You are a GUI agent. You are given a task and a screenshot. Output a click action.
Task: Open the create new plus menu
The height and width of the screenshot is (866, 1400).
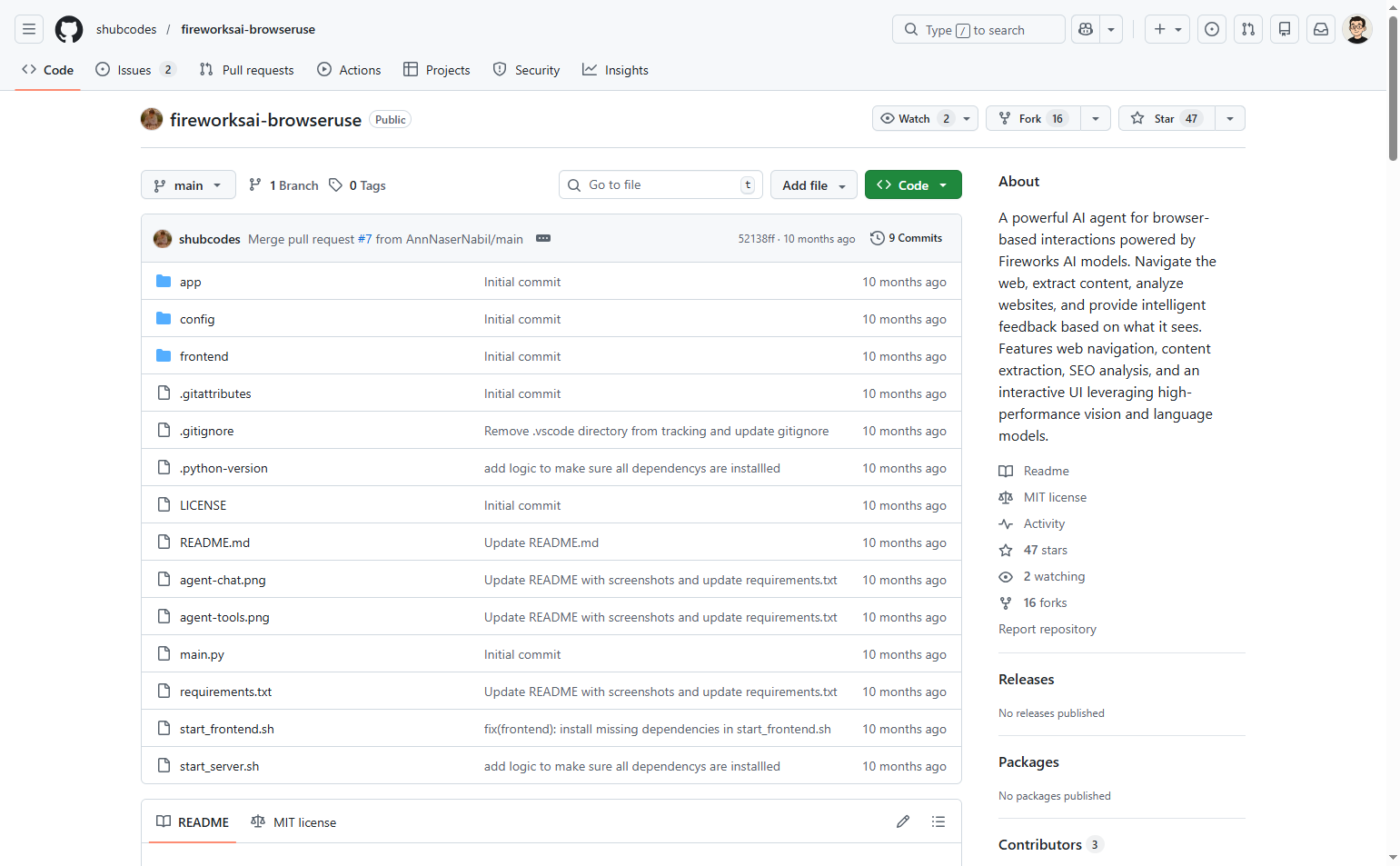[1167, 29]
